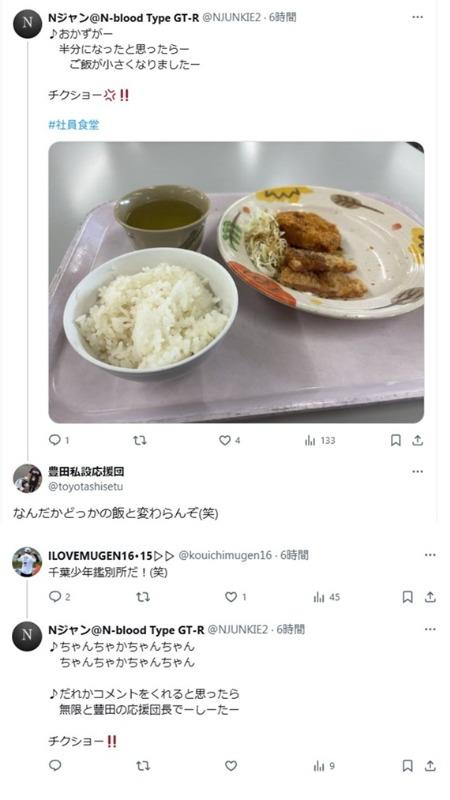This screenshot has width=450, height=800.
Task: Share the lunch tray photo tweet
Action: coord(418,440)
